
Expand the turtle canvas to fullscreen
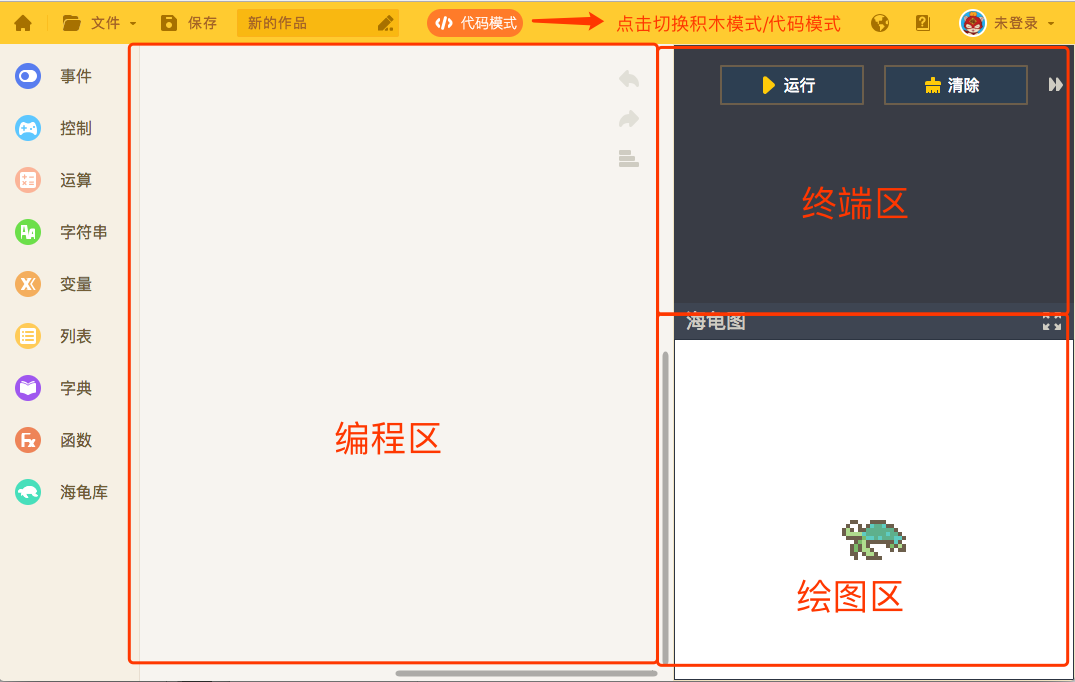click(x=1052, y=322)
